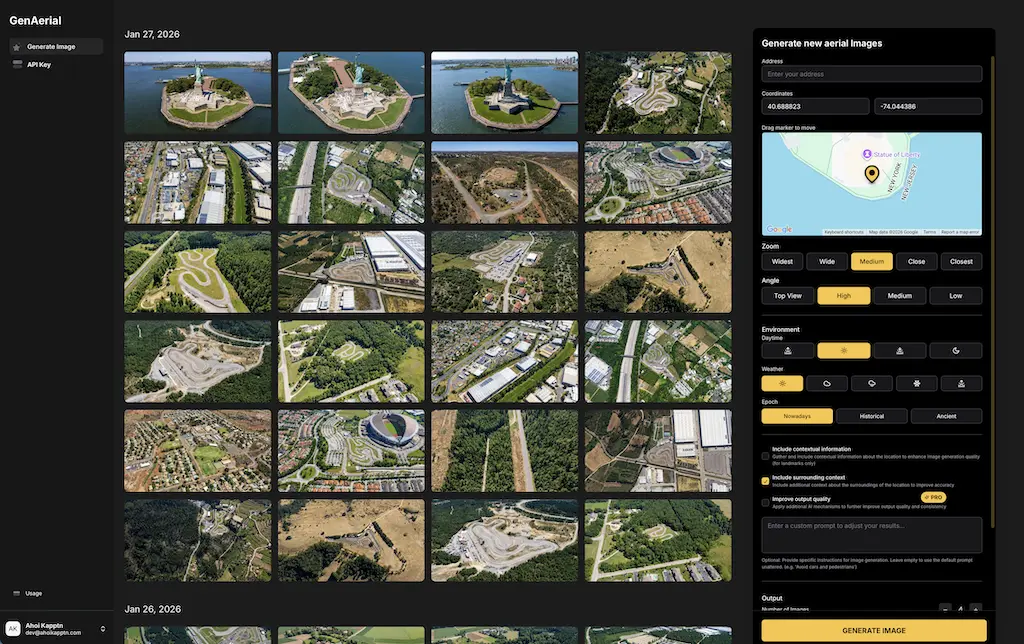This screenshot has width=1024, height=644.
Task: Choose the rainy cloud weather option
Action: coord(872,383)
